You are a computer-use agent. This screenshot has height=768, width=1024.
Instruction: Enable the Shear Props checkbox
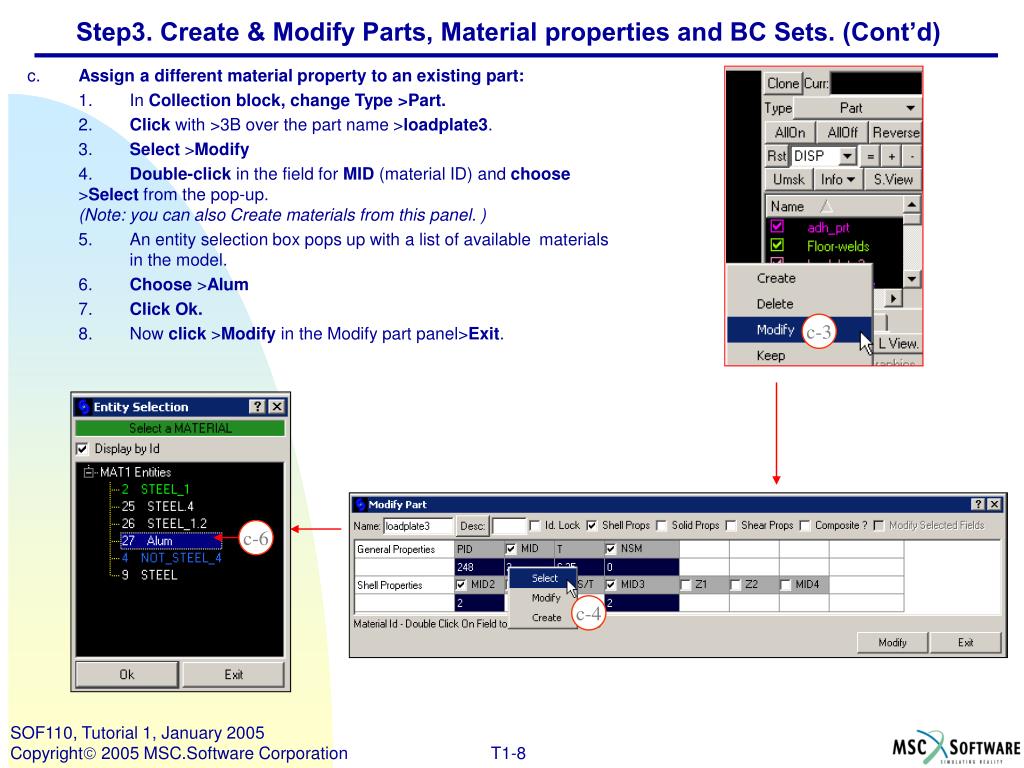731,525
